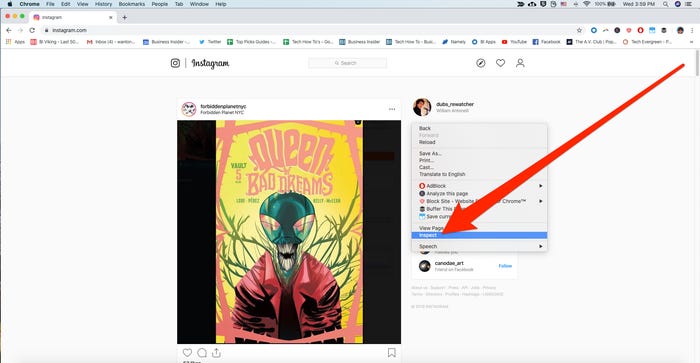This screenshot has width=700, height=363.
Task: Follow canodae_art
Action: (505, 266)
